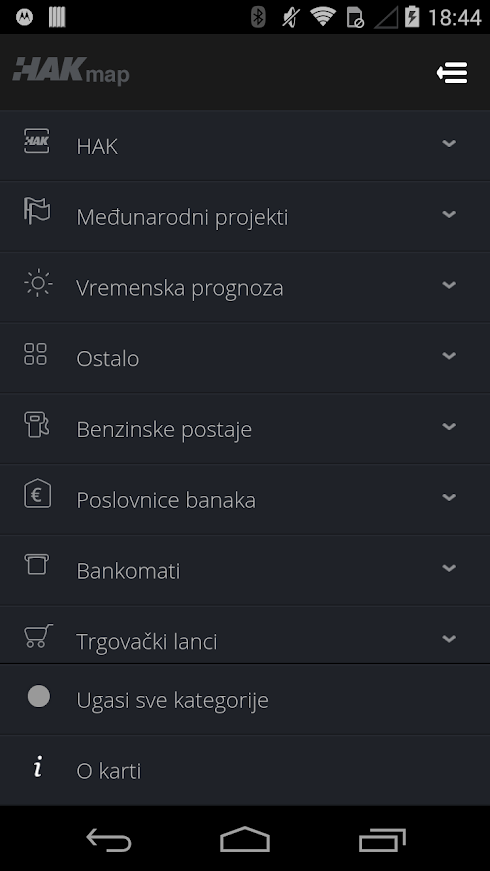Tap the four-squares Ostalo icon
The image size is (490, 871).
tap(36, 354)
